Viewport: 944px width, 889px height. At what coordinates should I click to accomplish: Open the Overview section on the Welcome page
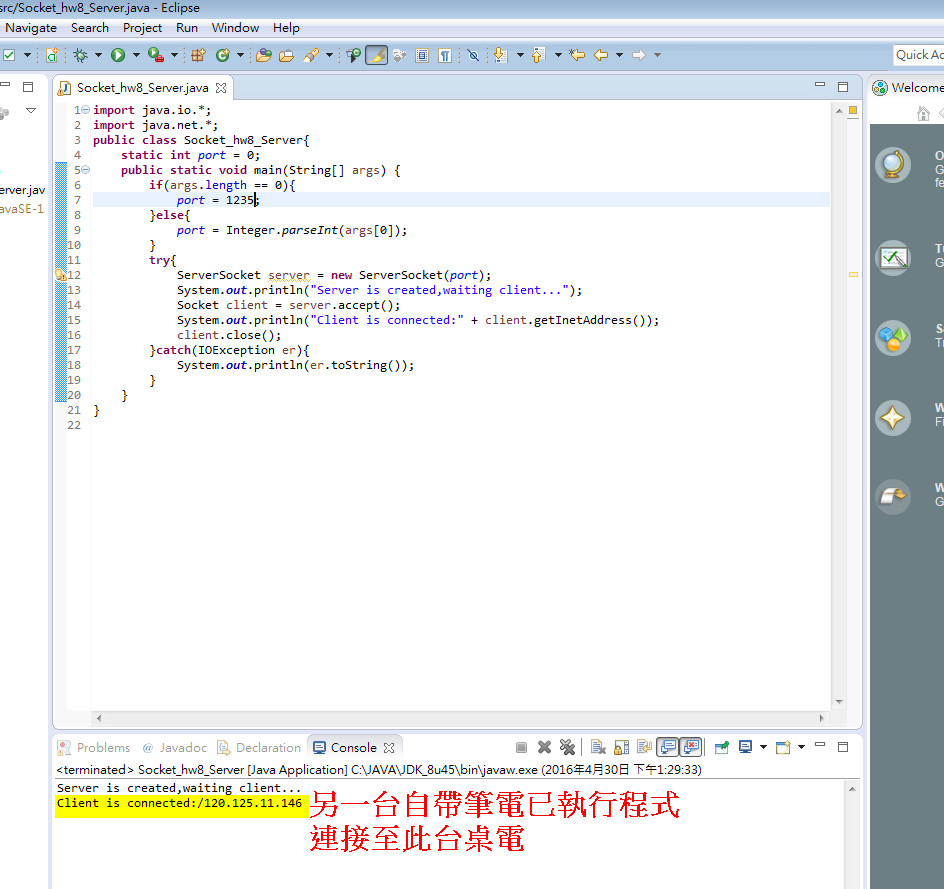(893, 165)
